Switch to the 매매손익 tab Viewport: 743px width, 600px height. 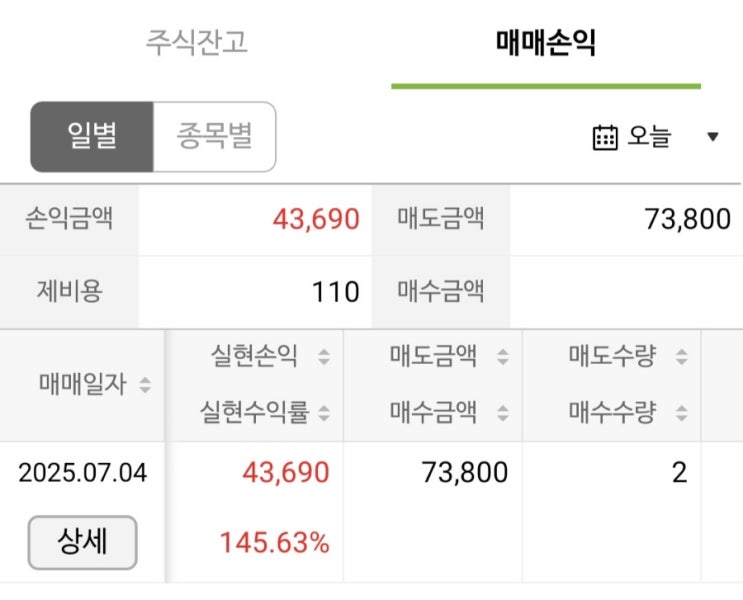click(545, 43)
